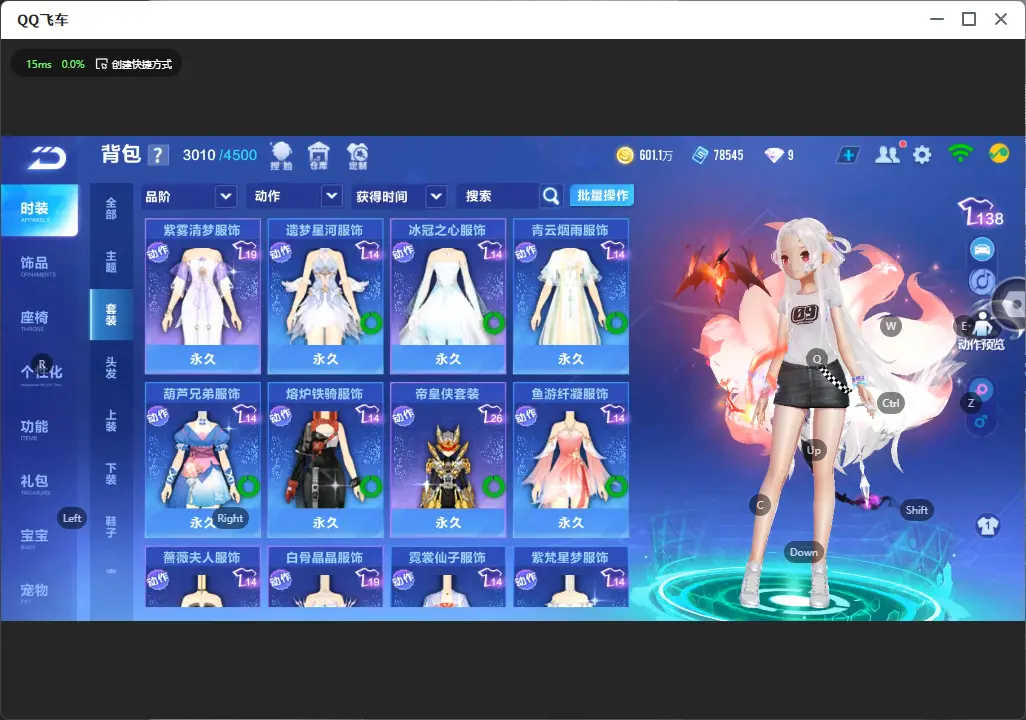
Task: Click the 批量操作 batch operation button
Action: 602,196
